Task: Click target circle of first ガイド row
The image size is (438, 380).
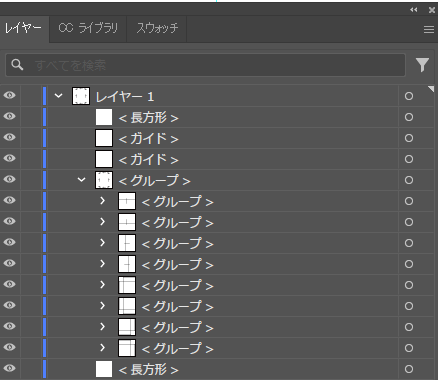Action: pyautogui.click(x=409, y=138)
